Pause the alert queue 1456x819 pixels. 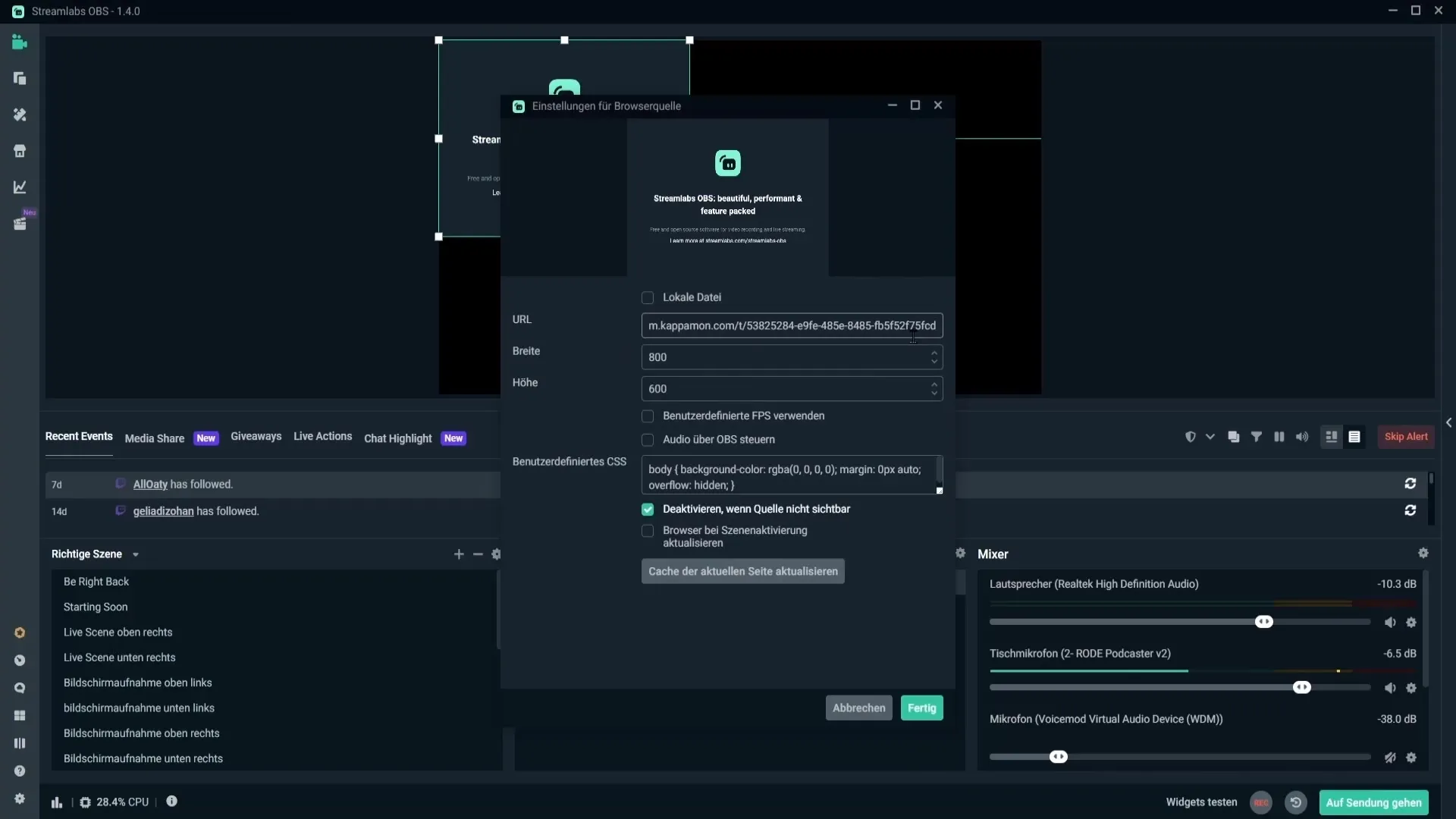pyautogui.click(x=1279, y=437)
